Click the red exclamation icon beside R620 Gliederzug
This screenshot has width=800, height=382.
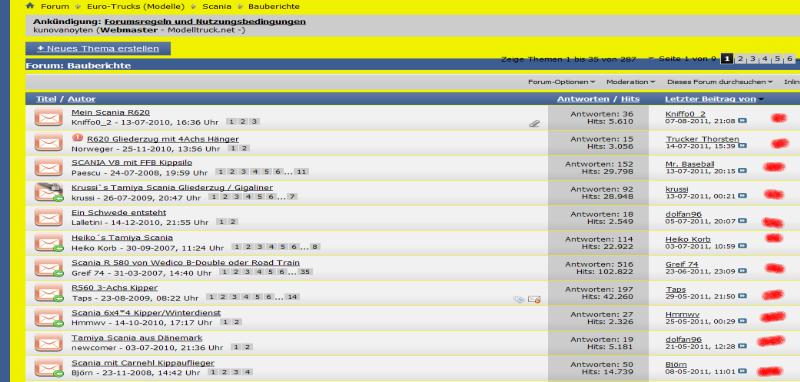[x=78, y=138]
